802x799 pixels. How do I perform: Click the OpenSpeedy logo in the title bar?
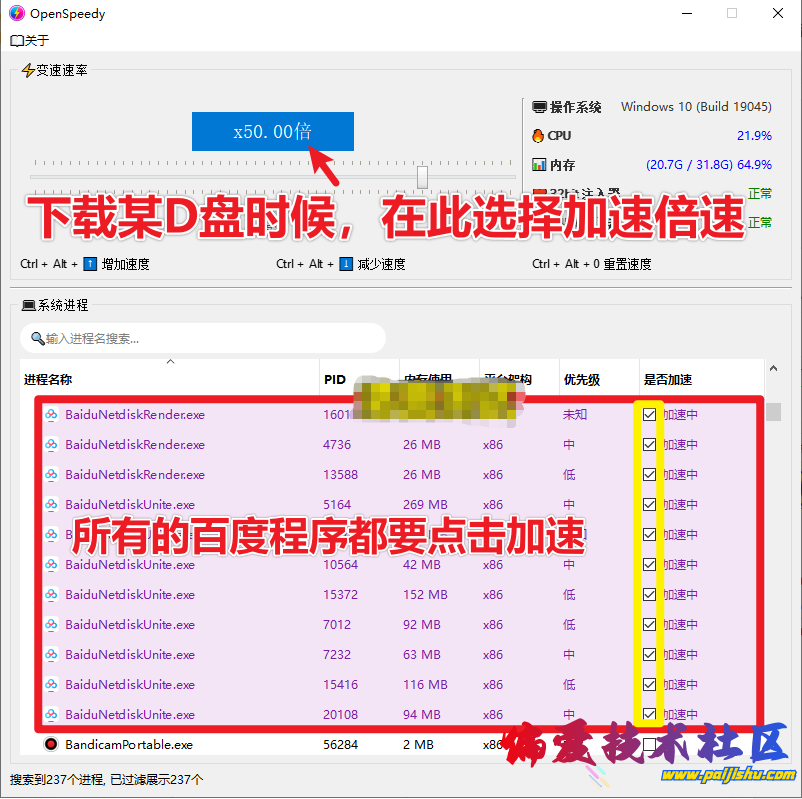click(16, 13)
